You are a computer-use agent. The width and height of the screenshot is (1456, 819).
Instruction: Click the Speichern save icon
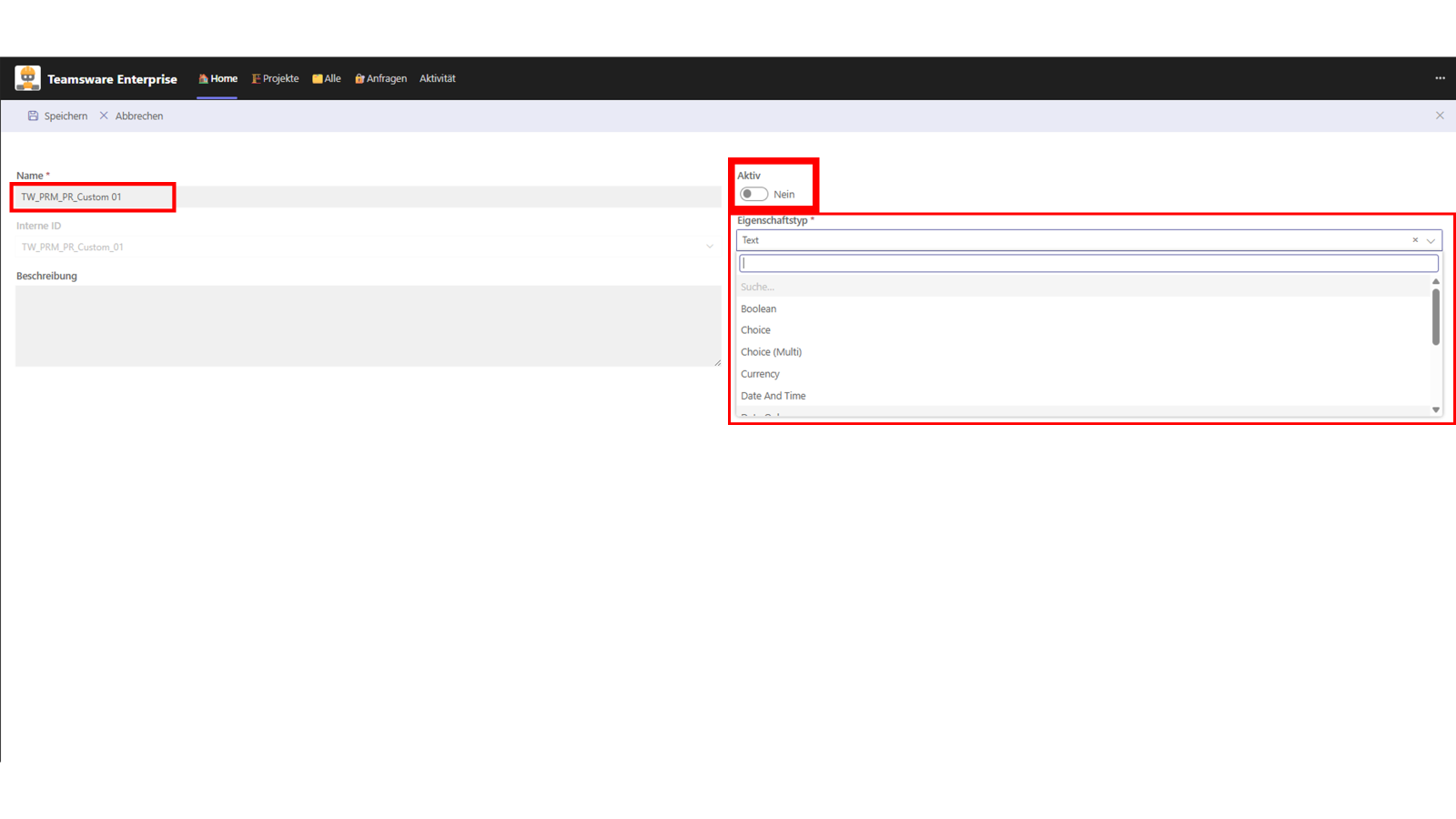point(33,116)
